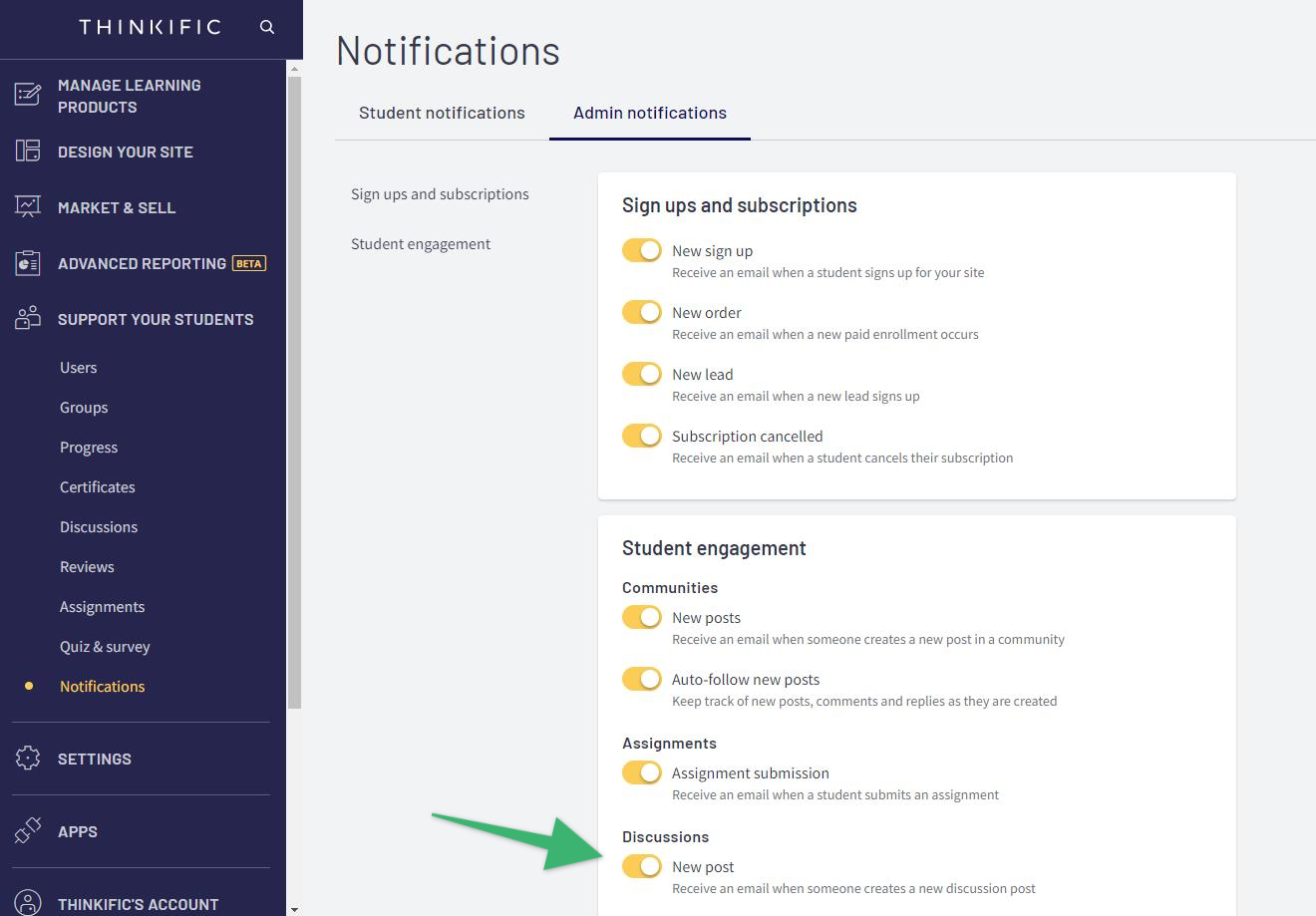The width and height of the screenshot is (1316, 916).
Task: Click the Design Your Site layout icon
Action: (x=28, y=152)
